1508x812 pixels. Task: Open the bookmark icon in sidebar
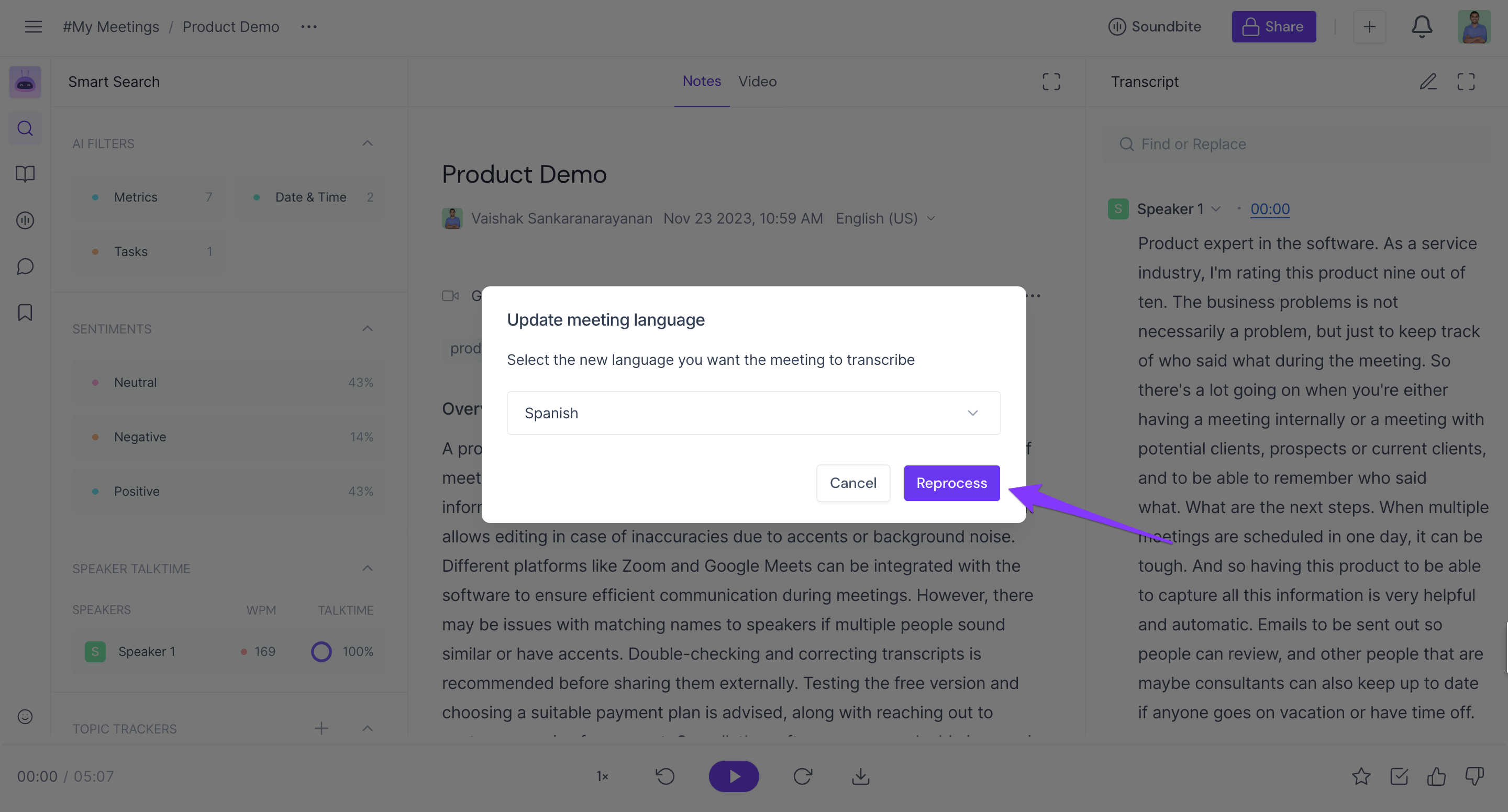pos(25,312)
